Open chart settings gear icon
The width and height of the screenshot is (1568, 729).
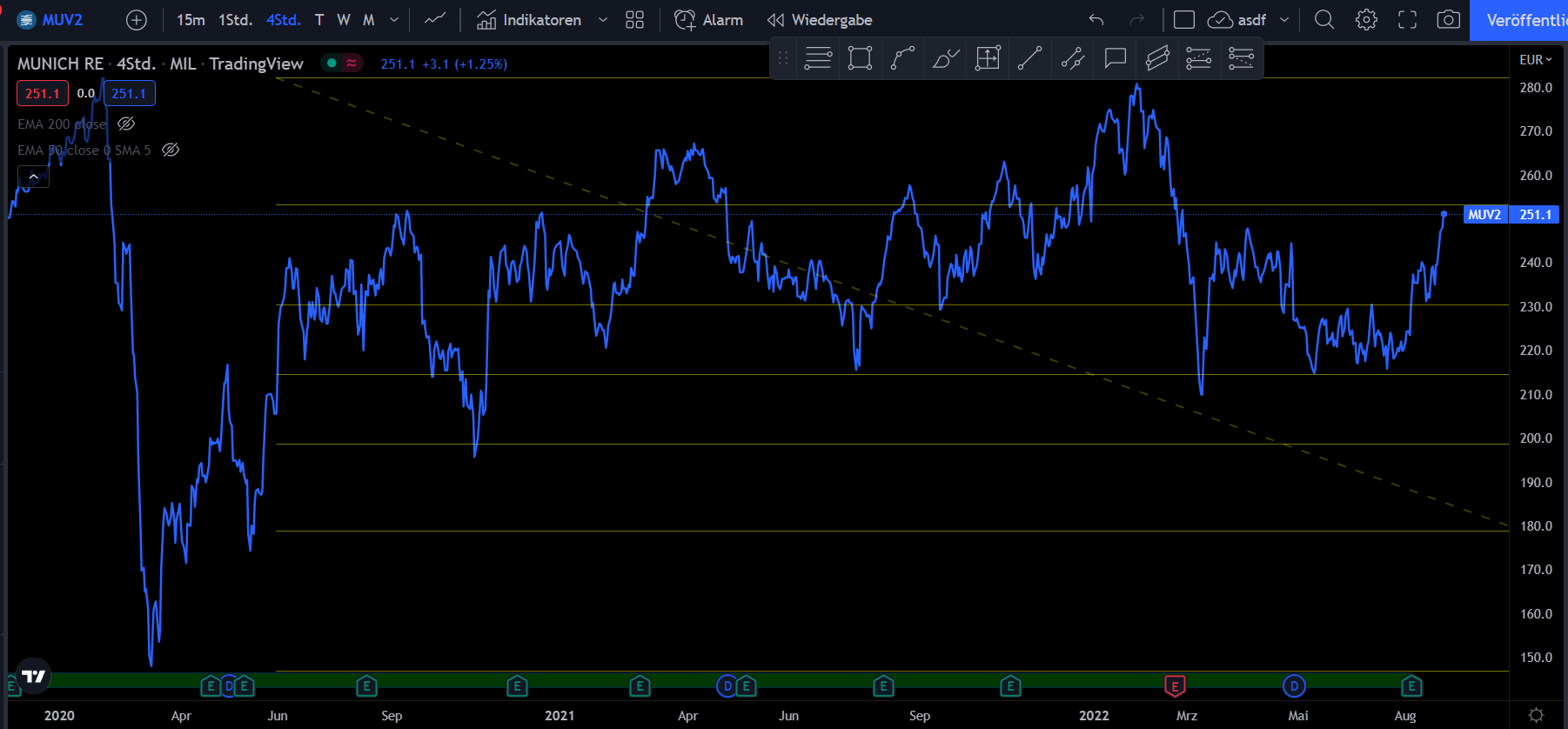pyautogui.click(x=1366, y=20)
